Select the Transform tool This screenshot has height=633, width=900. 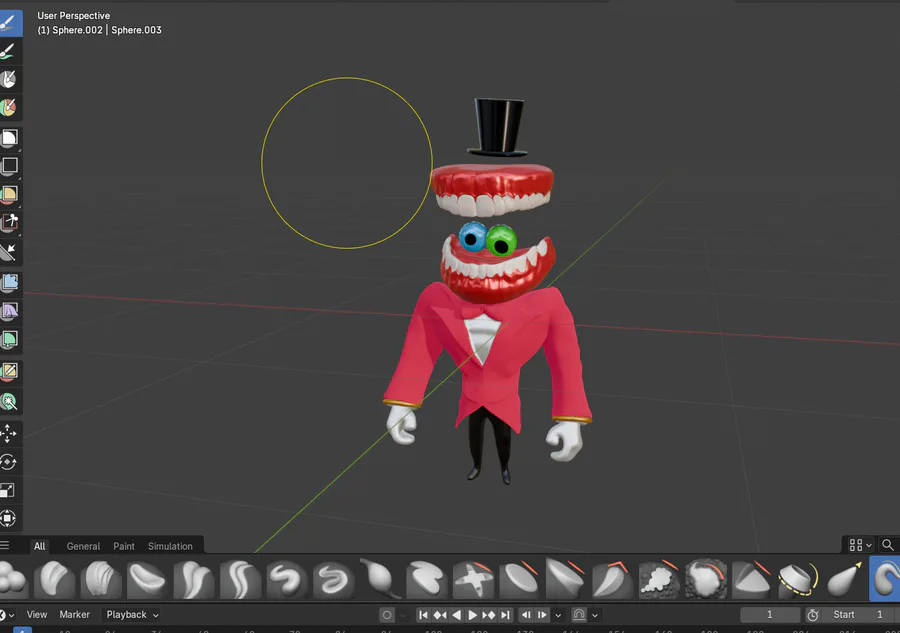[9, 518]
